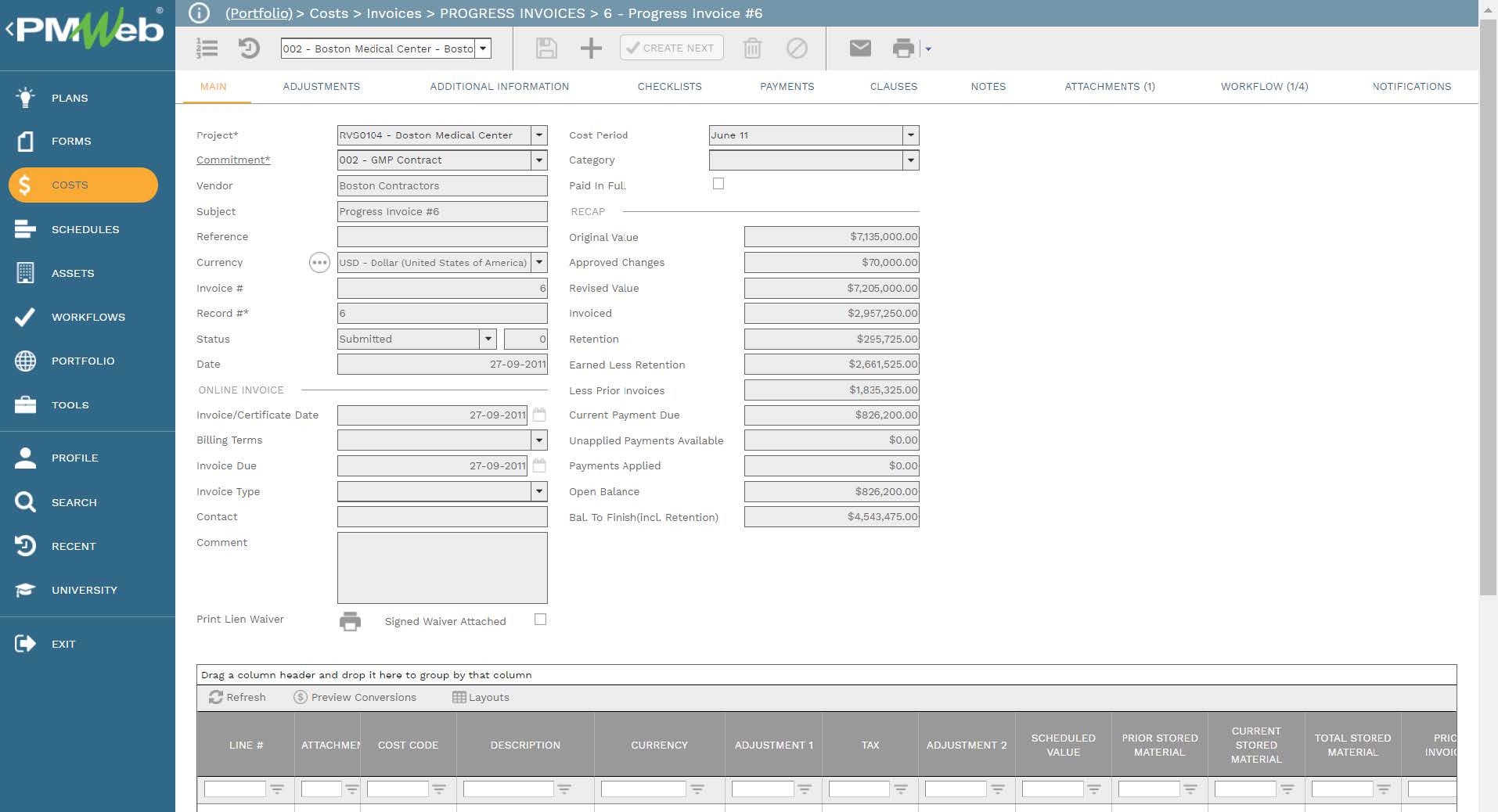Expand the Invoice Type dropdown
Viewport: 1498px width, 812px height.
click(539, 491)
